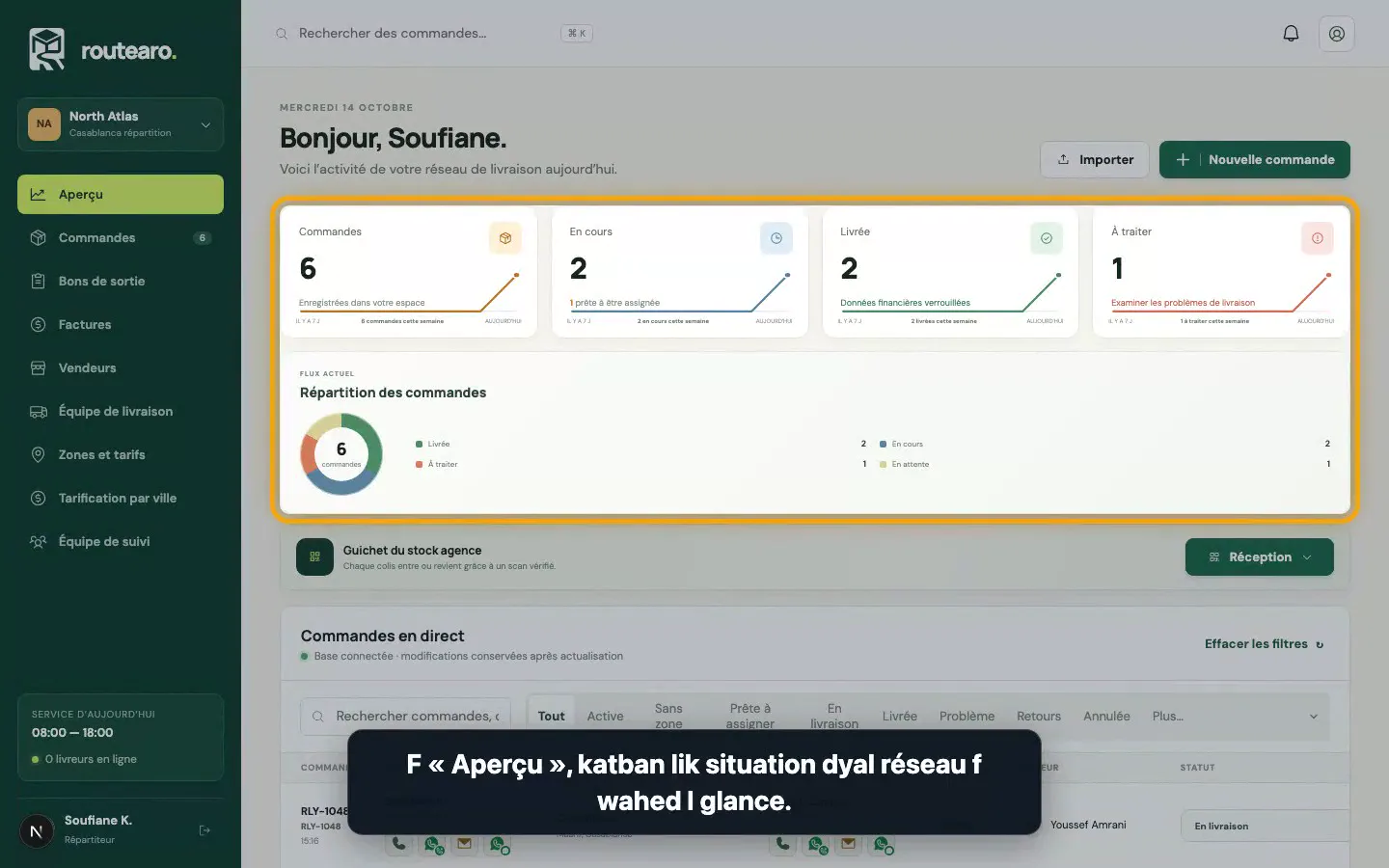Viewport: 1389px width, 868px height.
Task: Click the "1 prête à être assignée" text
Action: coord(614,303)
